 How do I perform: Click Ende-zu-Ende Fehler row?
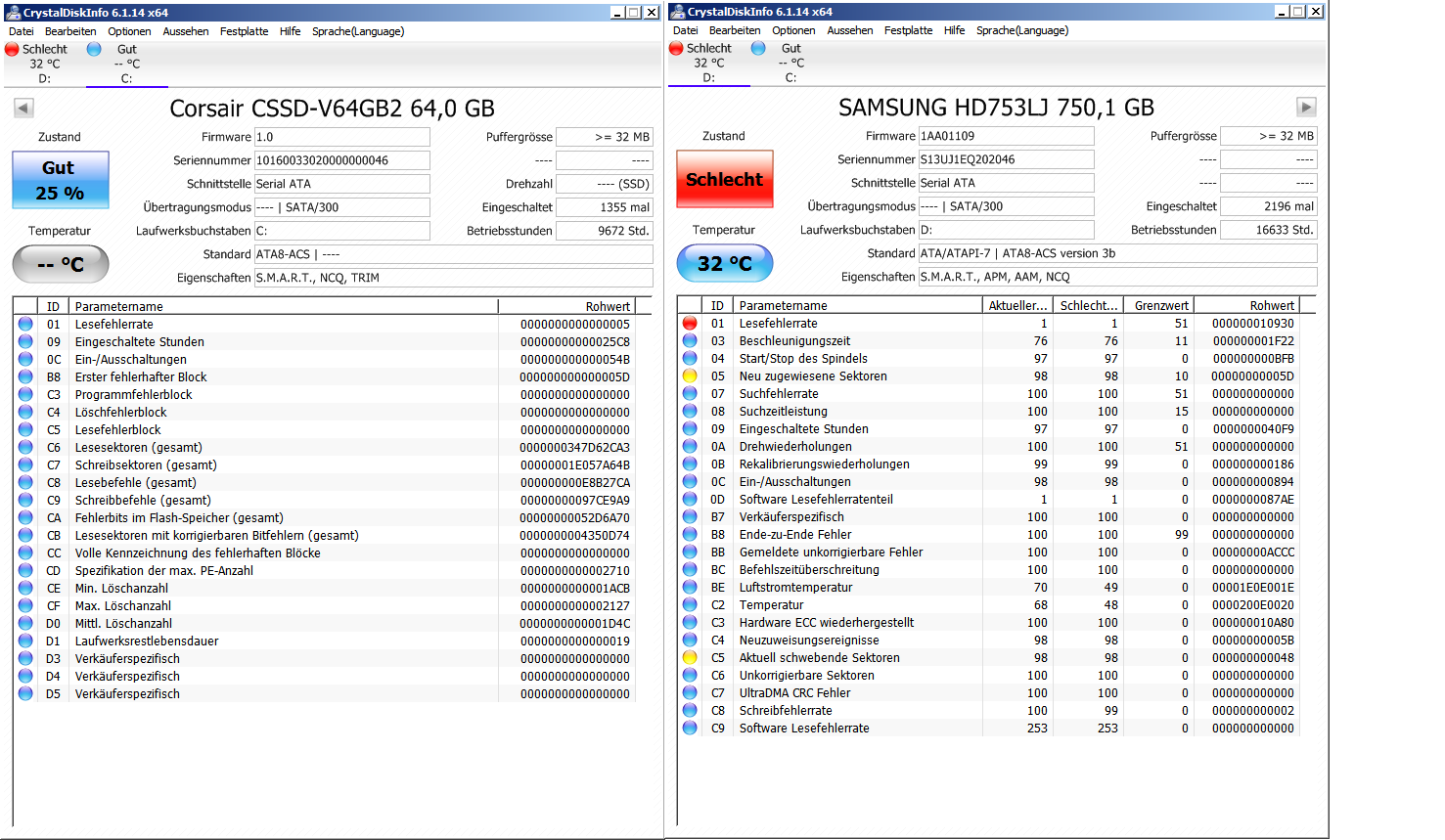click(x=989, y=535)
